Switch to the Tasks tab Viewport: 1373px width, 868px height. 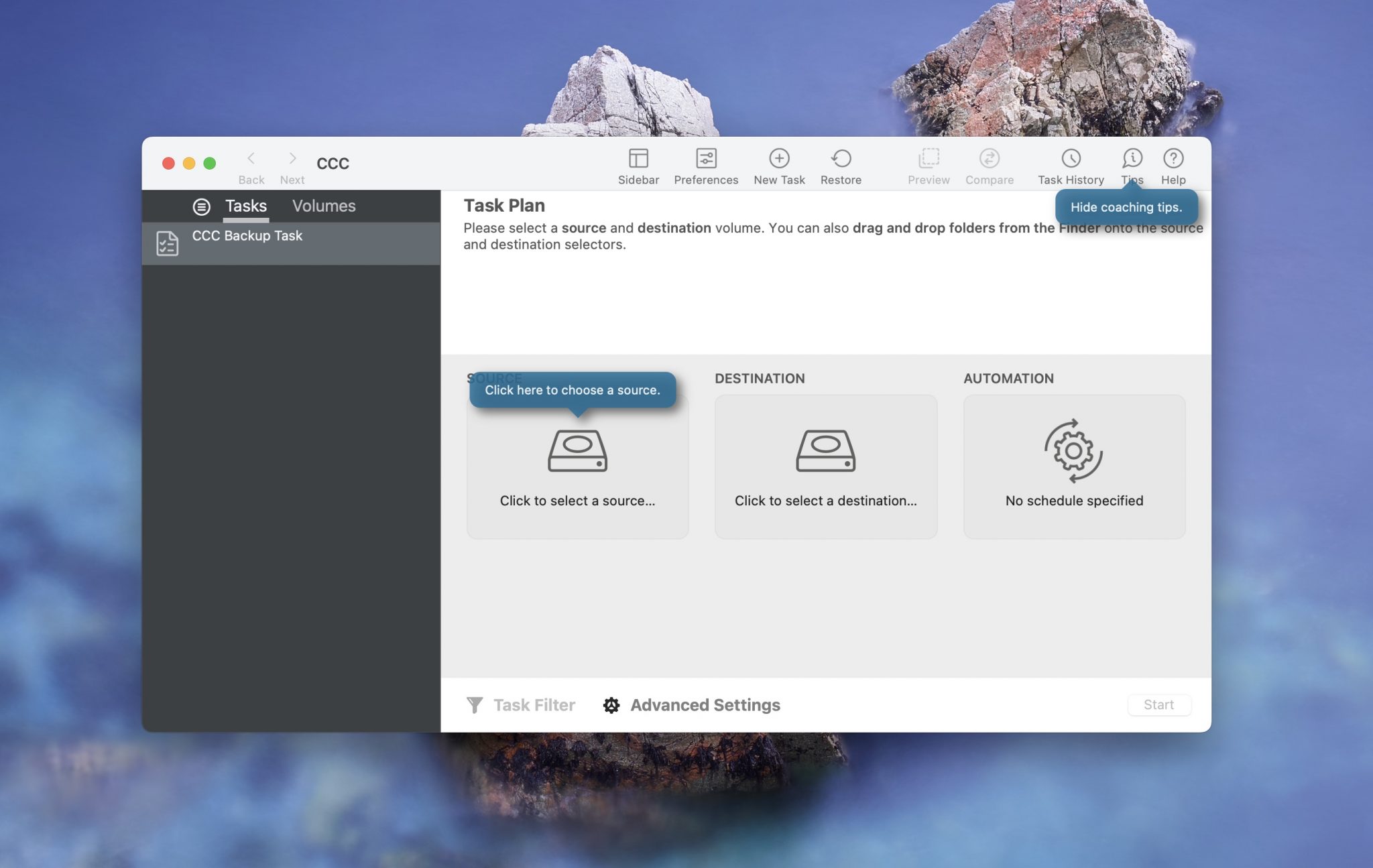pyautogui.click(x=245, y=206)
